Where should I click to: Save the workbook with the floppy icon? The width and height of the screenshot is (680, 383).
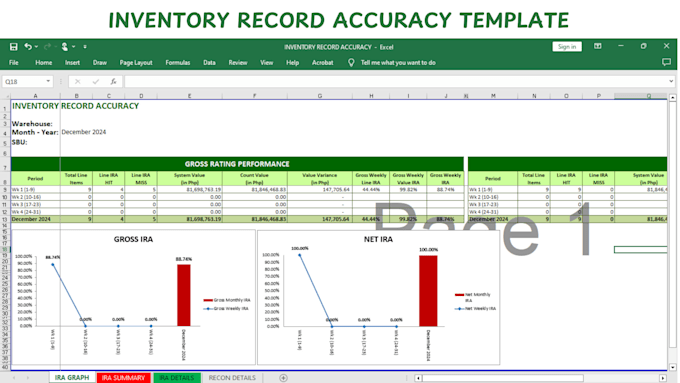[x=13, y=46]
